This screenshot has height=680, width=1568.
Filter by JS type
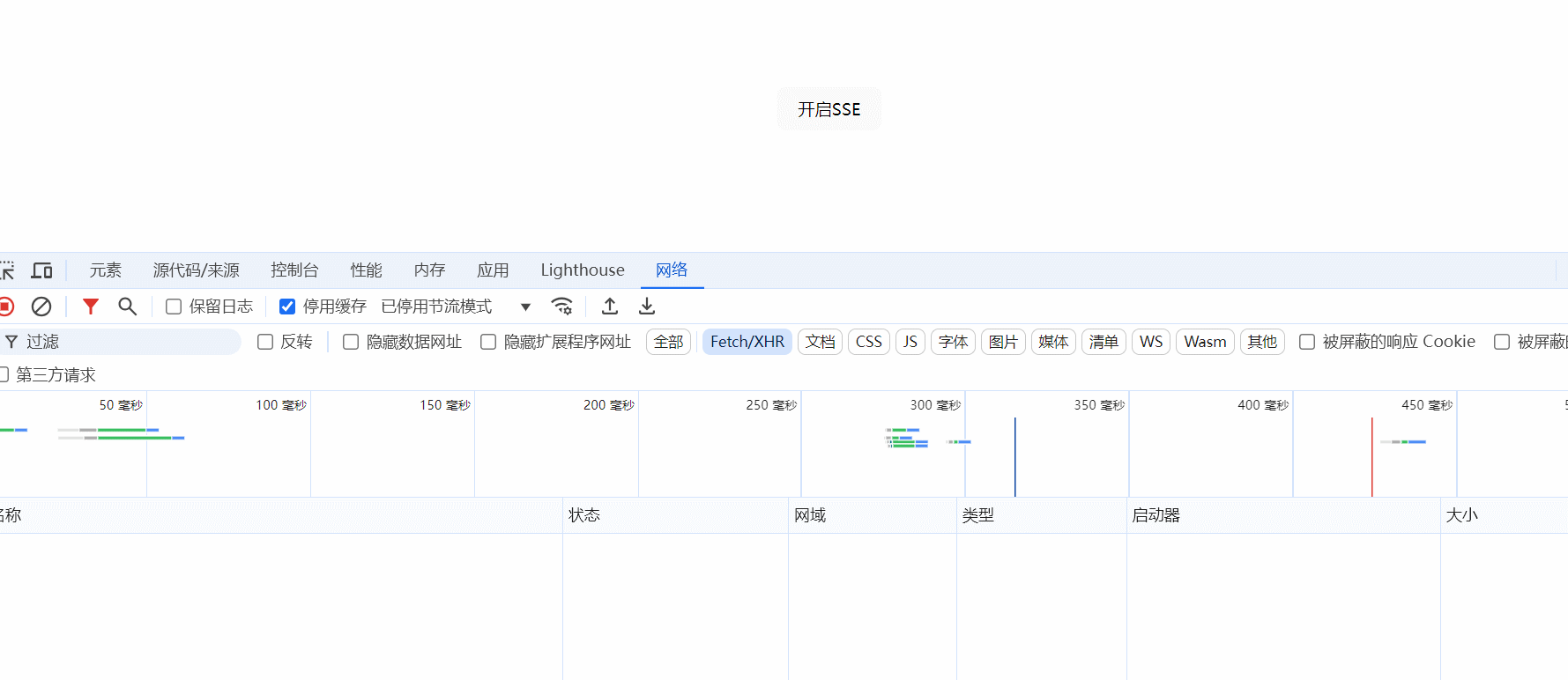coord(910,342)
